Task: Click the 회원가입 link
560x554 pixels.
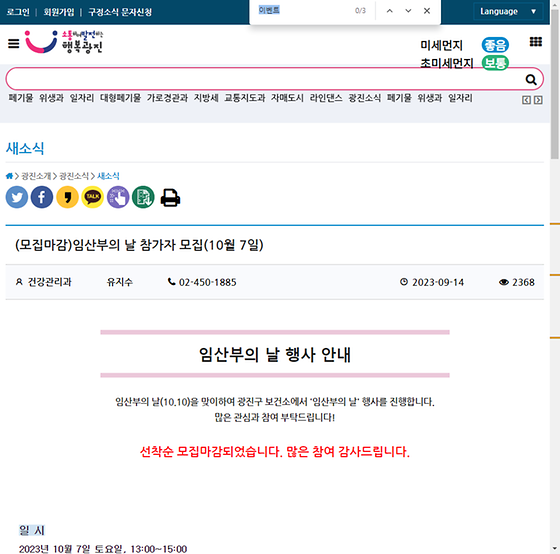Action: coord(59,12)
